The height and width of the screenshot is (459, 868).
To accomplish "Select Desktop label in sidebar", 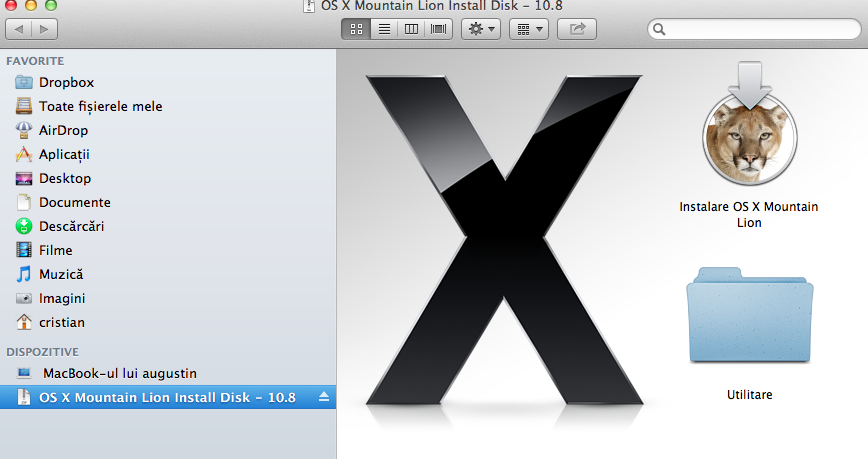I will pyautogui.click(x=65, y=178).
